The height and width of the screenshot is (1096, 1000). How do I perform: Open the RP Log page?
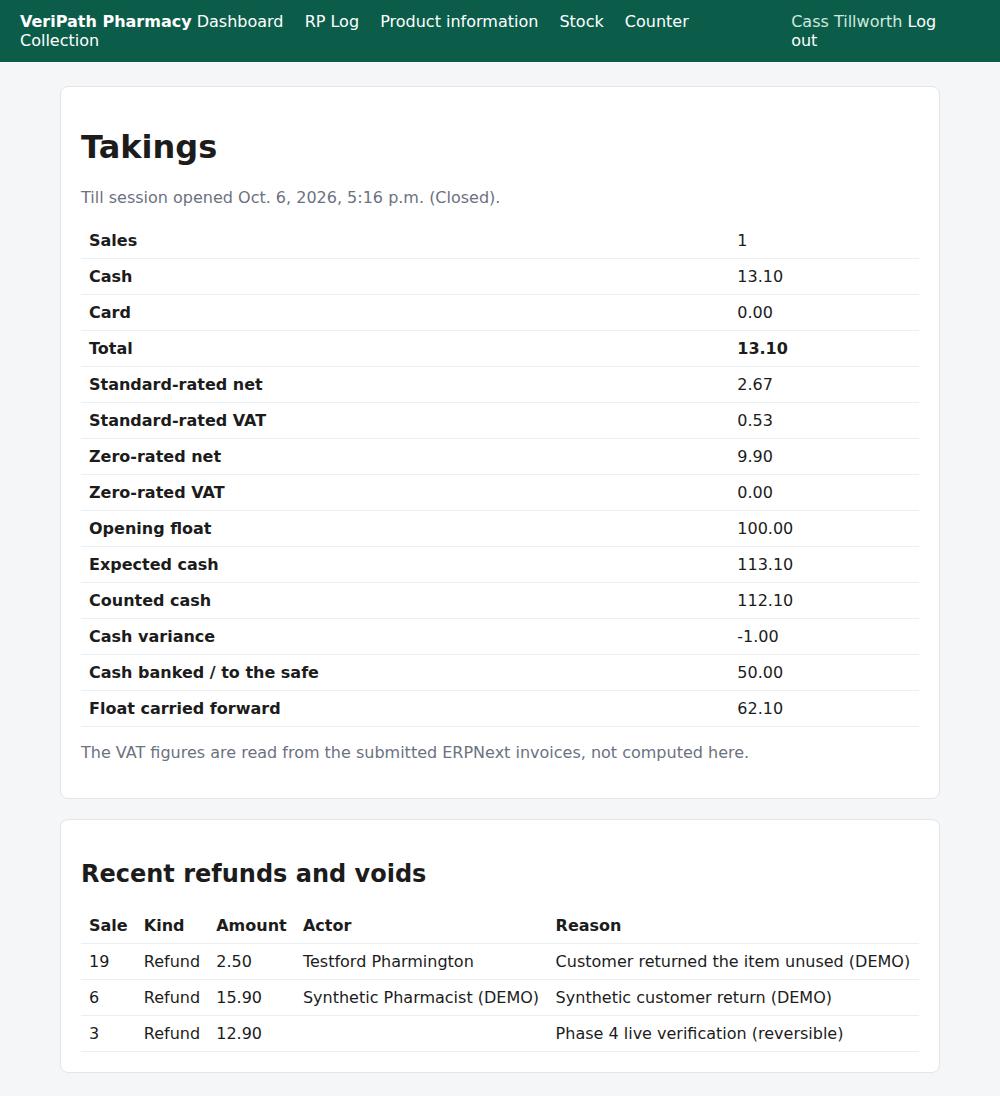[x=332, y=22]
